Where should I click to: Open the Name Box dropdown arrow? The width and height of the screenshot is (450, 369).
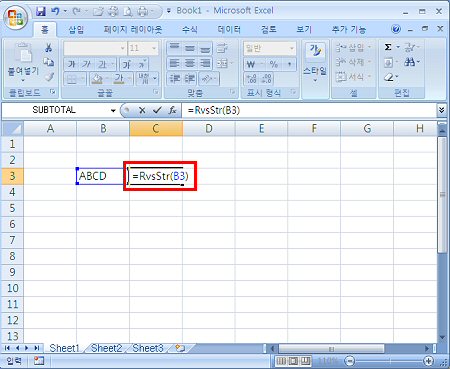113,110
